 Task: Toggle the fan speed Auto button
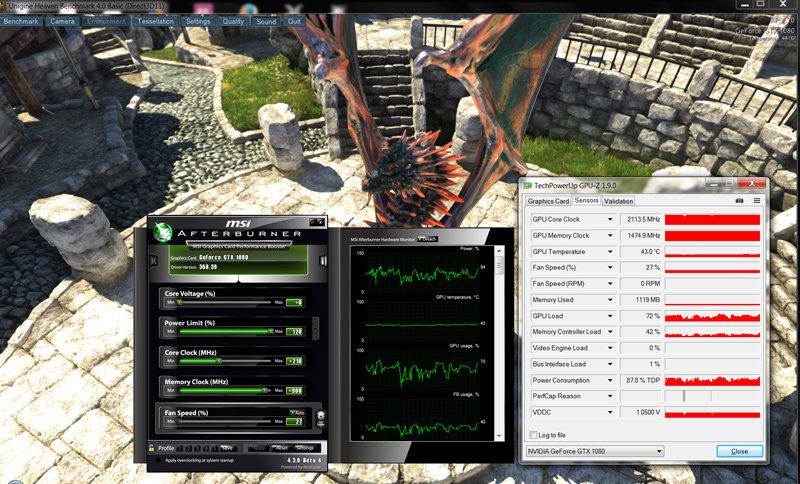[297, 412]
